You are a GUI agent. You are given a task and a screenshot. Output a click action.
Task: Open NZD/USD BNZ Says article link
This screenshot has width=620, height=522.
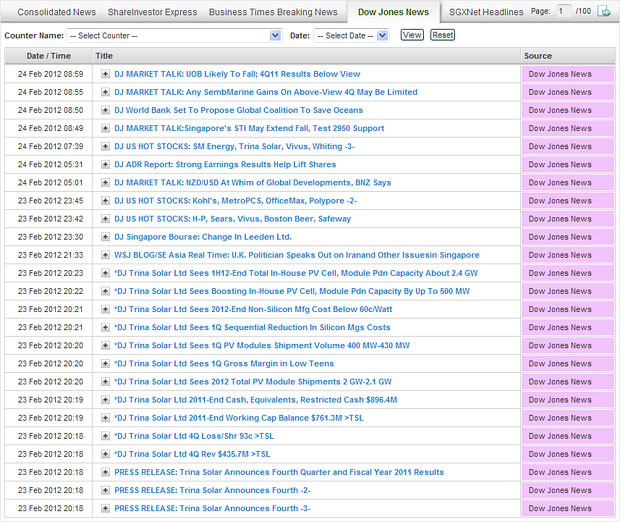(253, 182)
